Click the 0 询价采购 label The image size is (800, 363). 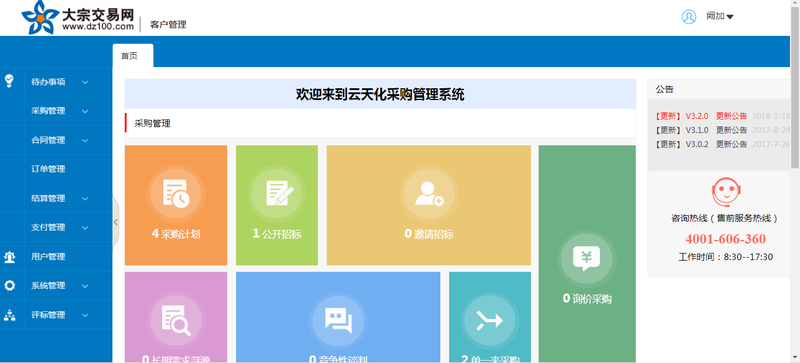click(x=587, y=299)
